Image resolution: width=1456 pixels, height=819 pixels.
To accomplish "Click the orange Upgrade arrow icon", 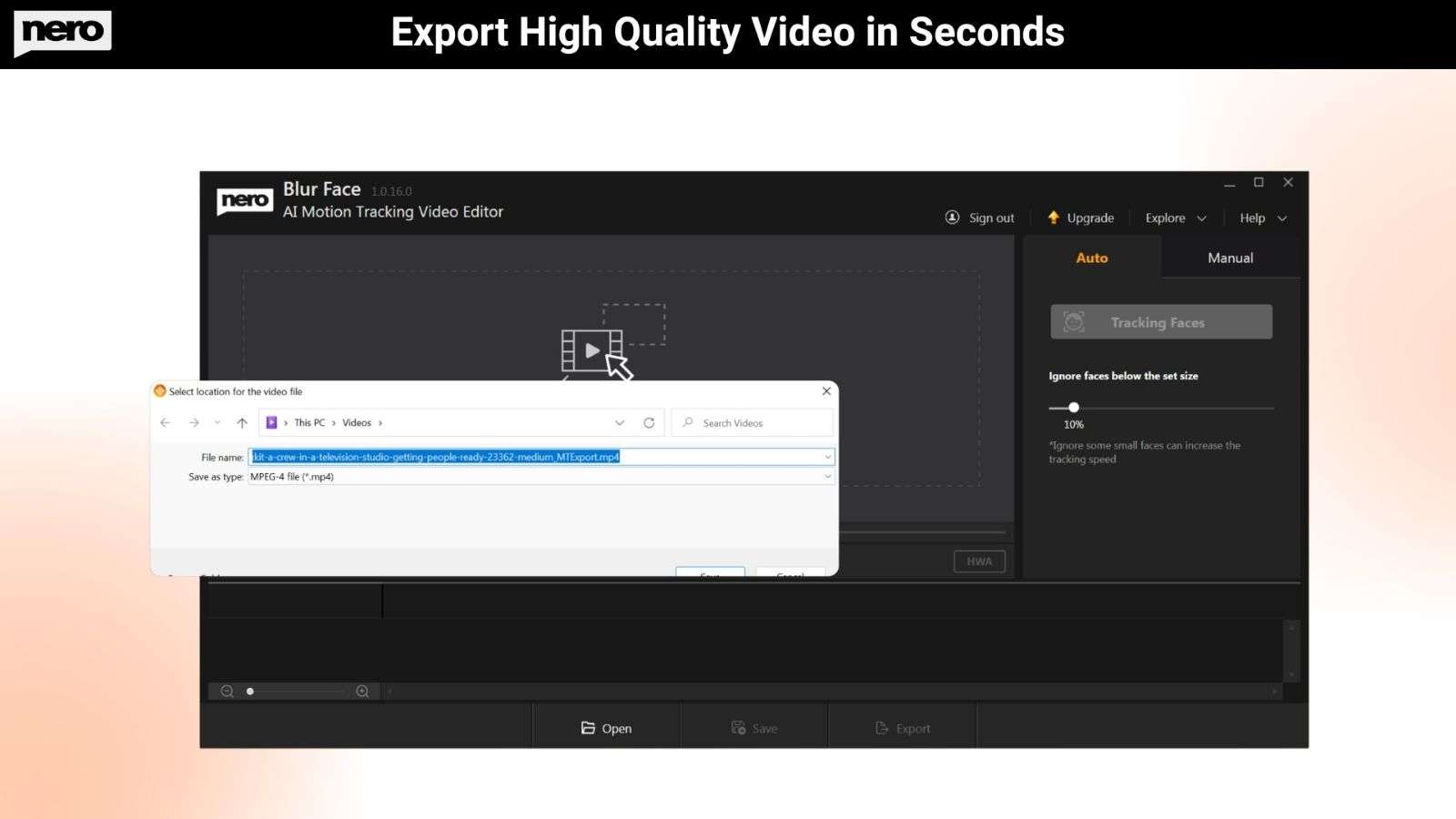I will [1053, 217].
